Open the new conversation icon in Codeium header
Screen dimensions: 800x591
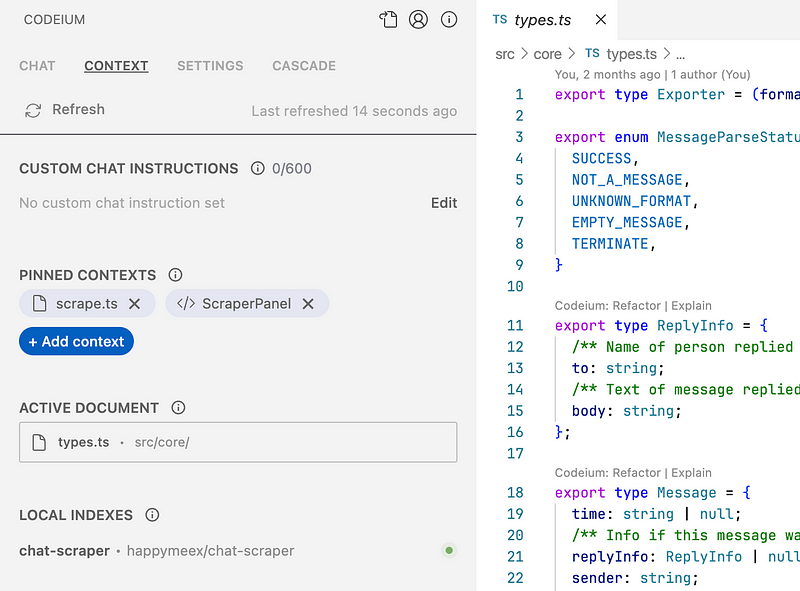388,19
